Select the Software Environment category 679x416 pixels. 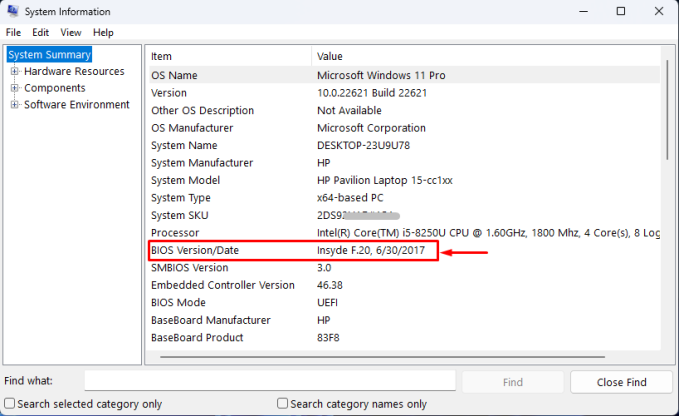tap(76, 104)
